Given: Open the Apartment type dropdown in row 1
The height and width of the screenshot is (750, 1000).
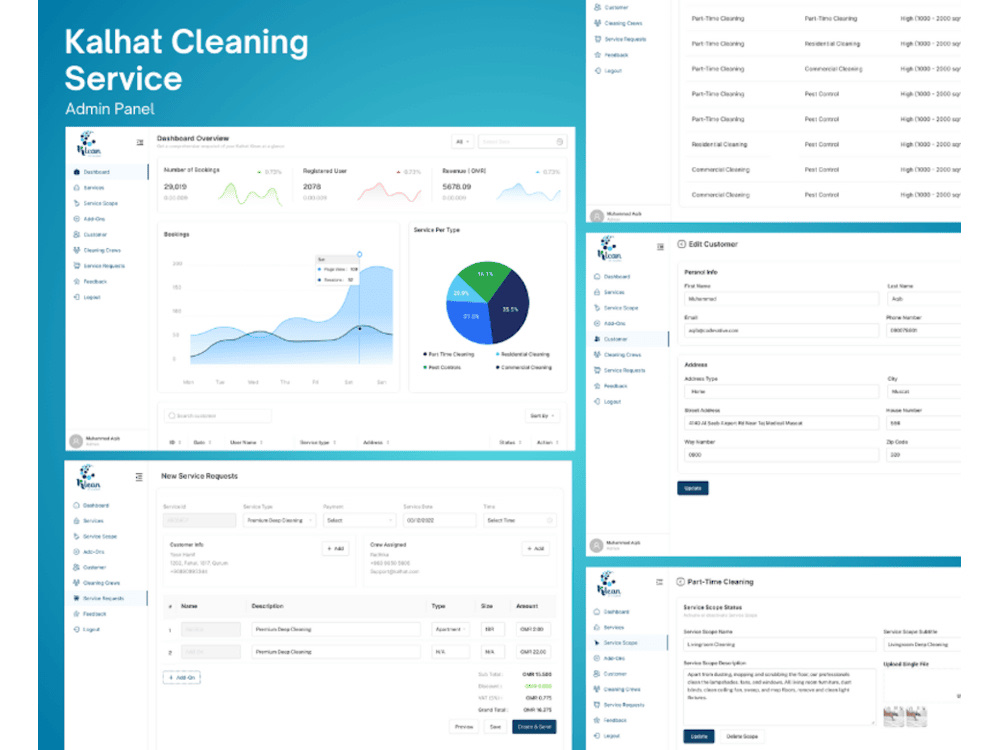Looking at the screenshot, I should [450, 629].
